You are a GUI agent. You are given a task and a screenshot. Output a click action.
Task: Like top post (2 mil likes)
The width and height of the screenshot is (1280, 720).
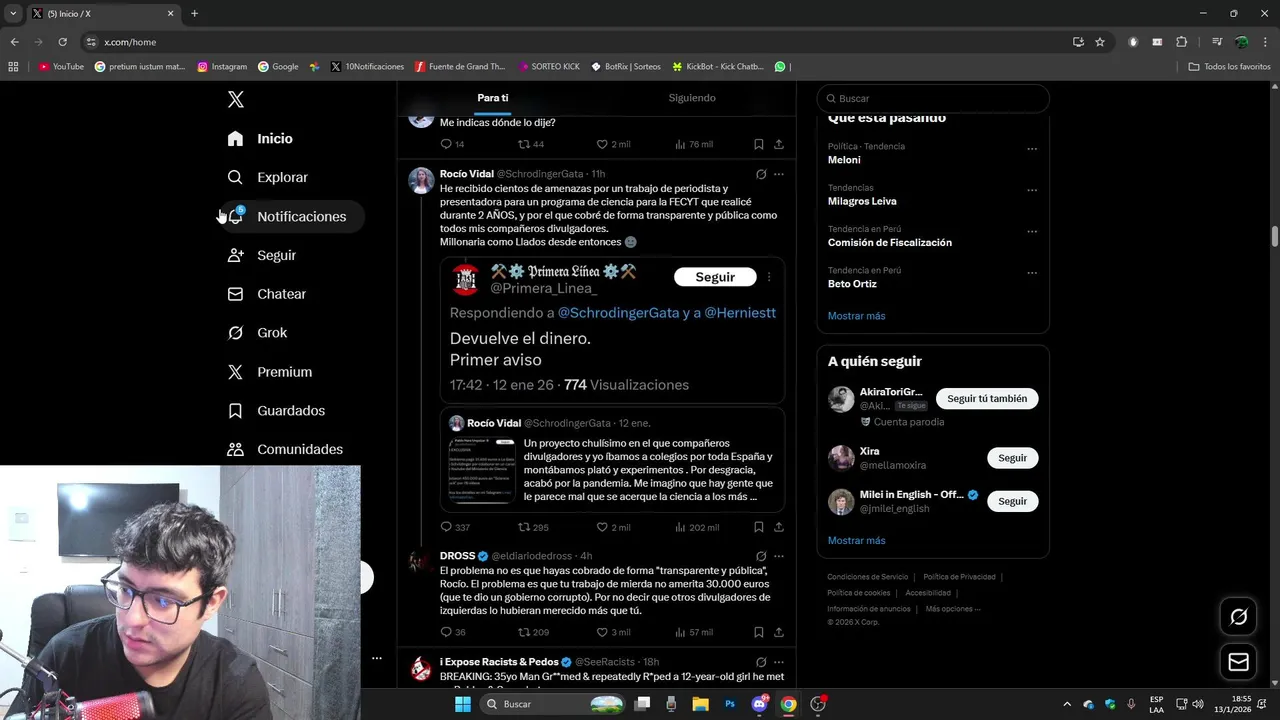[613, 144]
